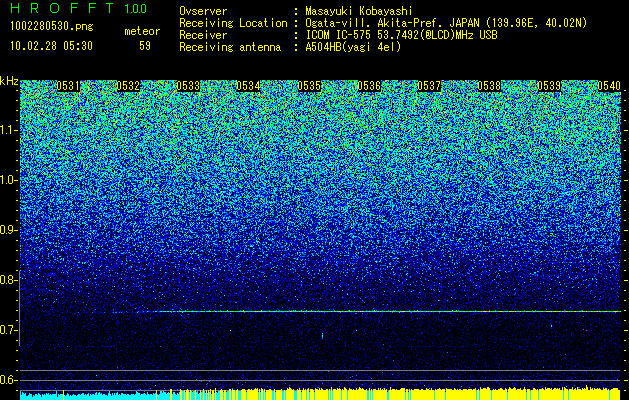Click the meteor count 59
The height and width of the screenshot is (400, 629).
pyautogui.click(x=145, y=46)
